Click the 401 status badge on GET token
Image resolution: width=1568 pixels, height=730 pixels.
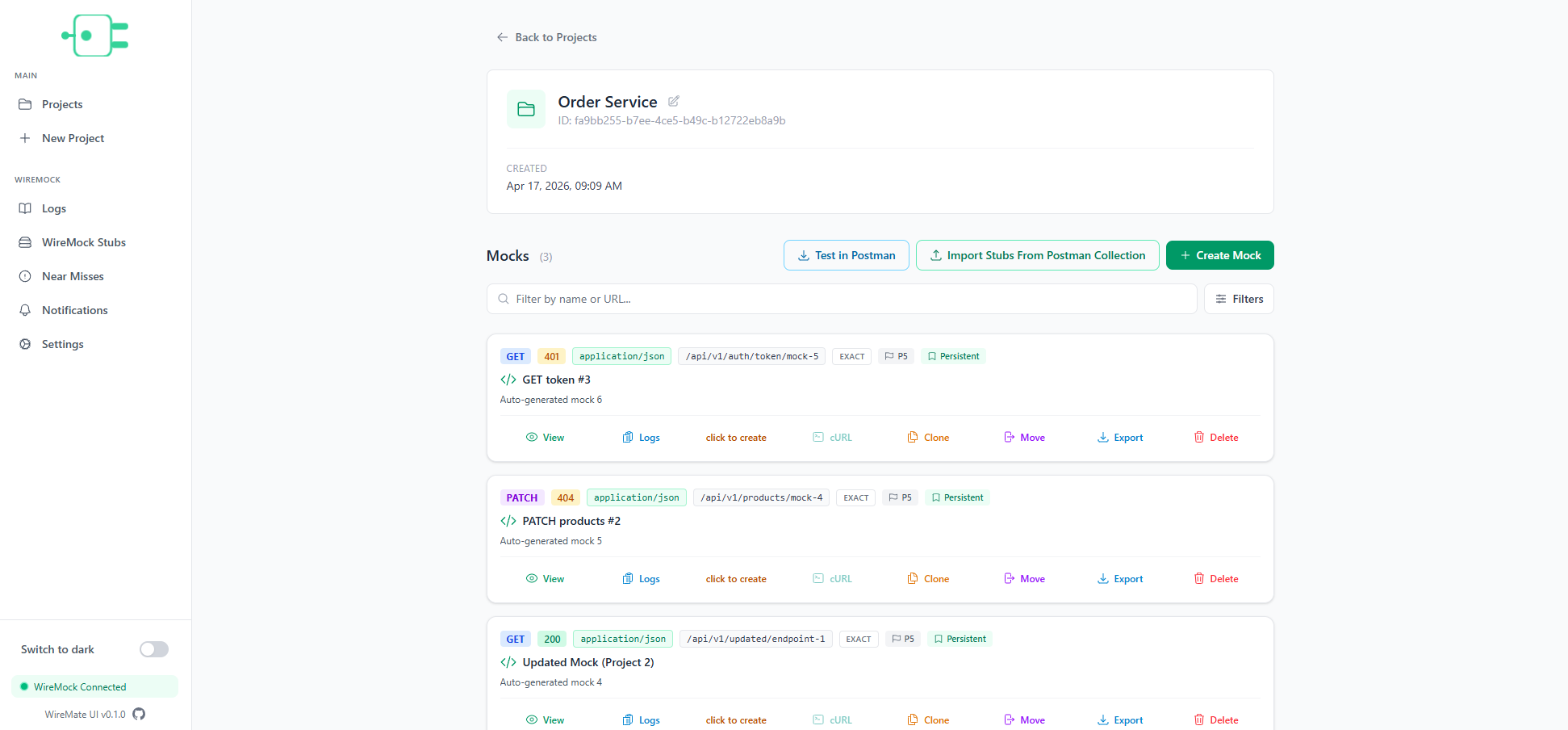(x=551, y=356)
